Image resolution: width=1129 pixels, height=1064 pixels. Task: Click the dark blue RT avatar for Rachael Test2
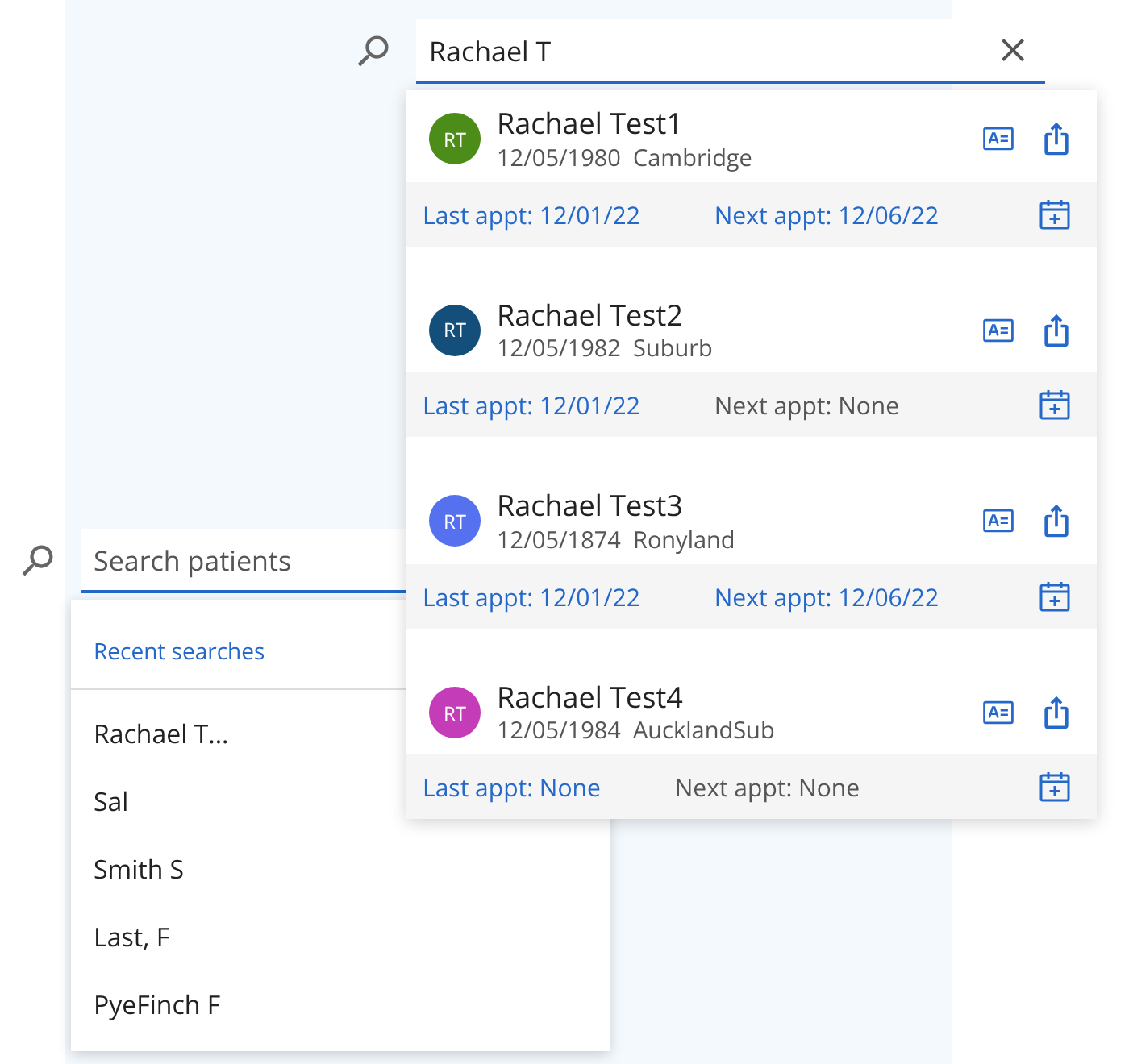[455, 330]
